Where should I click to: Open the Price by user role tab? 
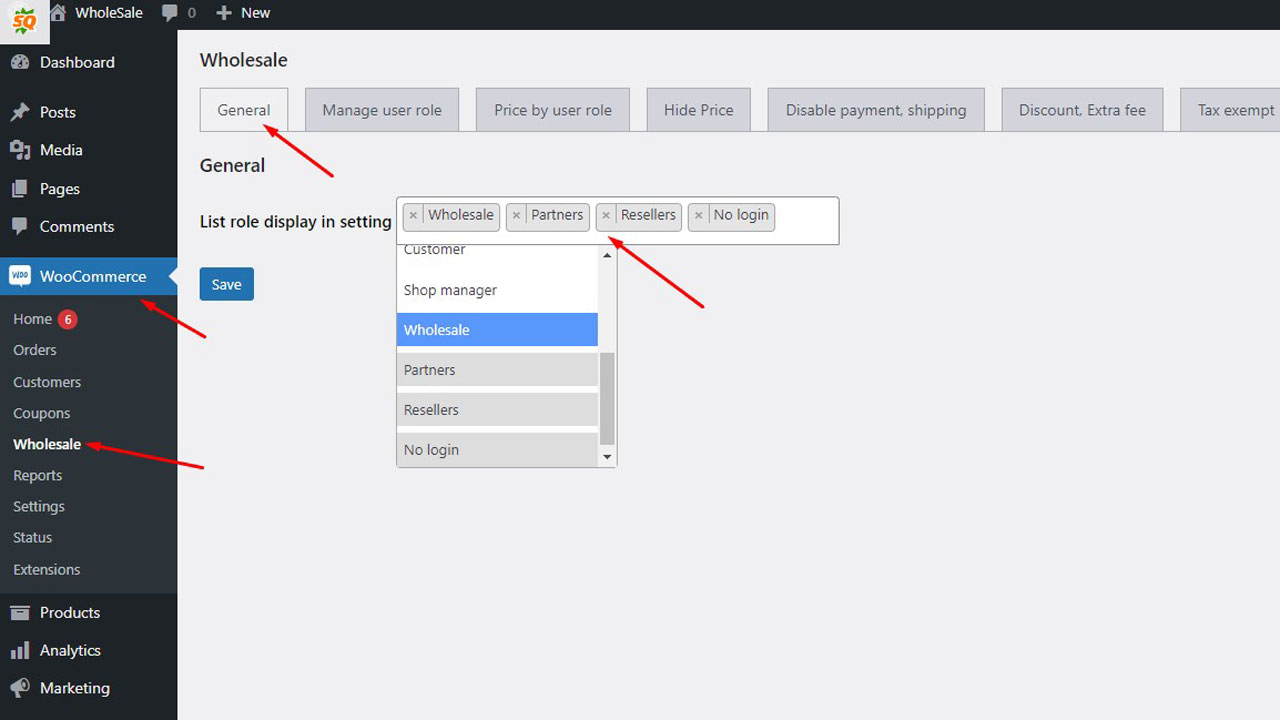pyautogui.click(x=553, y=110)
